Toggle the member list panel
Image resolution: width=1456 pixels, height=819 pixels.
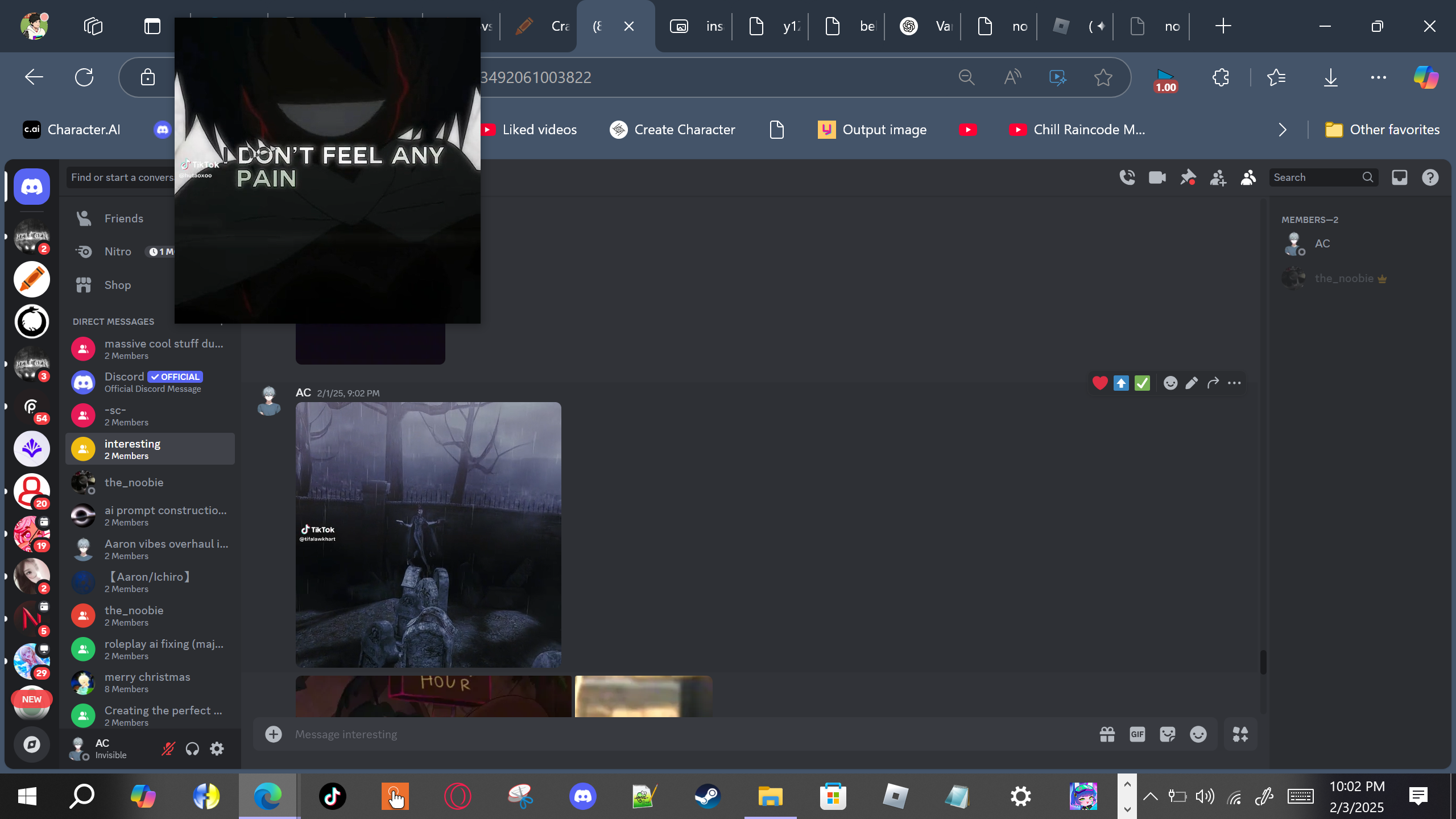coord(1248,177)
